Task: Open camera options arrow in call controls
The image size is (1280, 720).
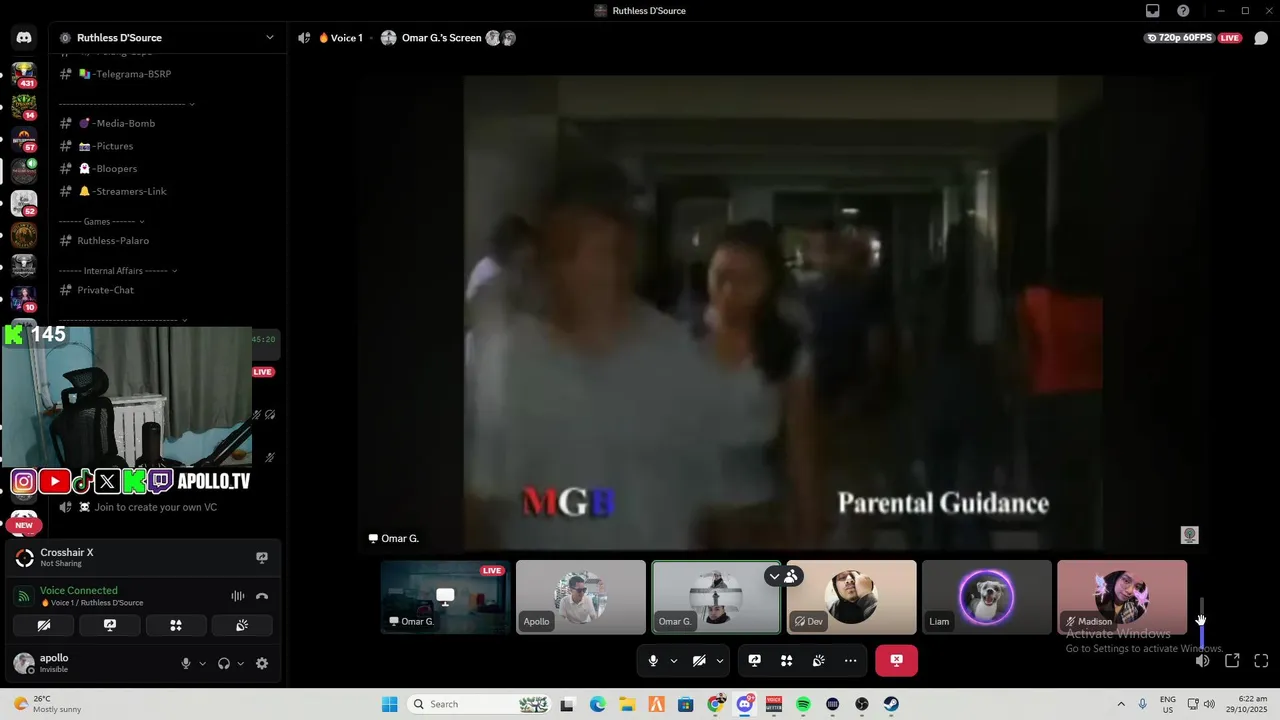Action: 719,660
